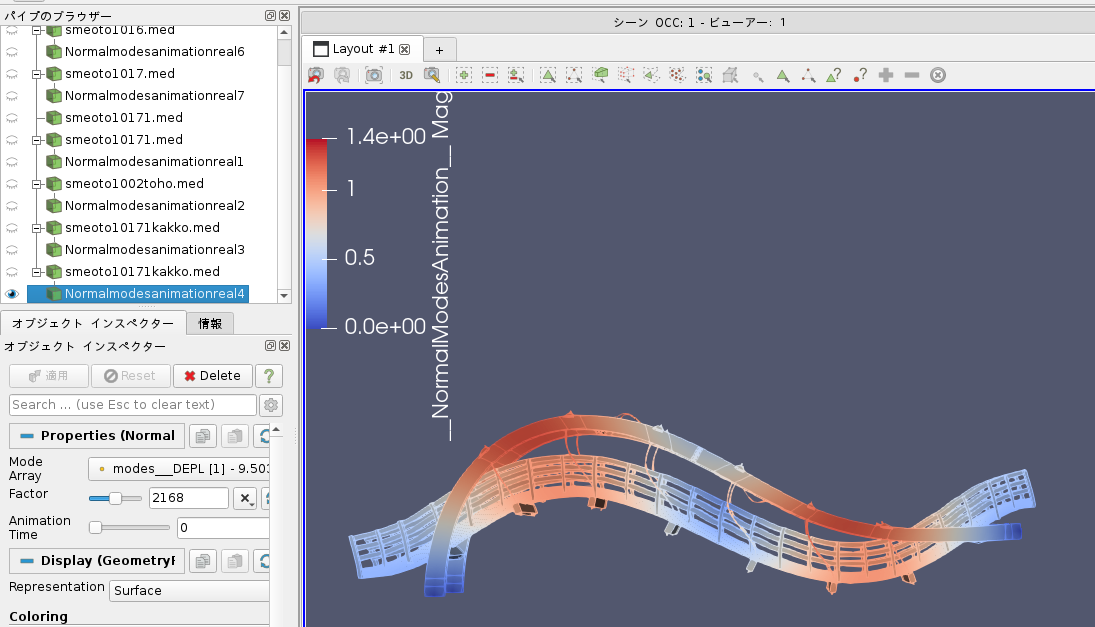The width and height of the screenshot is (1095, 627).
Task: Open advanced search settings gear icon
Action: point(270,405)
